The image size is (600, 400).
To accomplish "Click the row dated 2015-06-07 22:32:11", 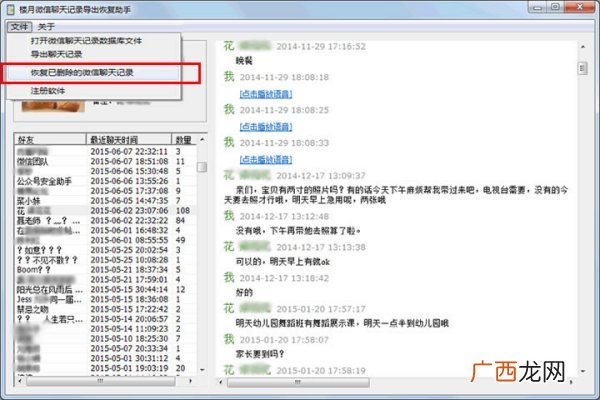I will [106, 152].
